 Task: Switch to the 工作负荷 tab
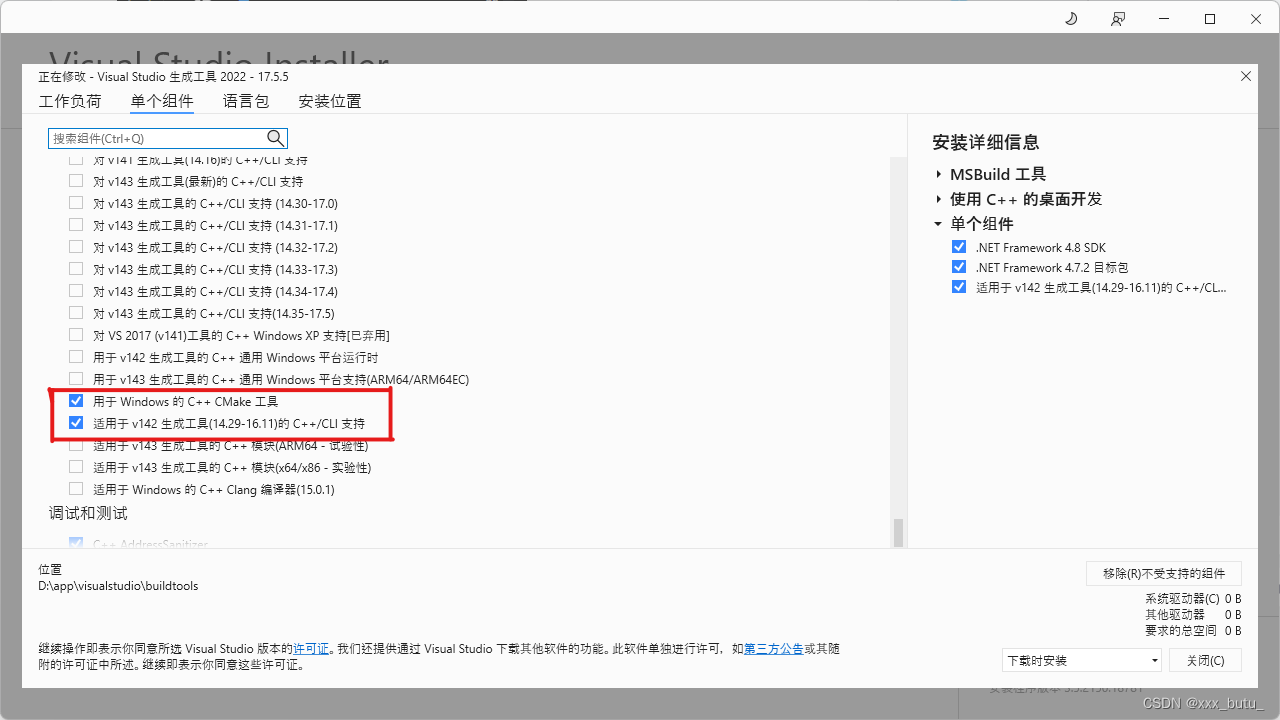tap(70, 101)
